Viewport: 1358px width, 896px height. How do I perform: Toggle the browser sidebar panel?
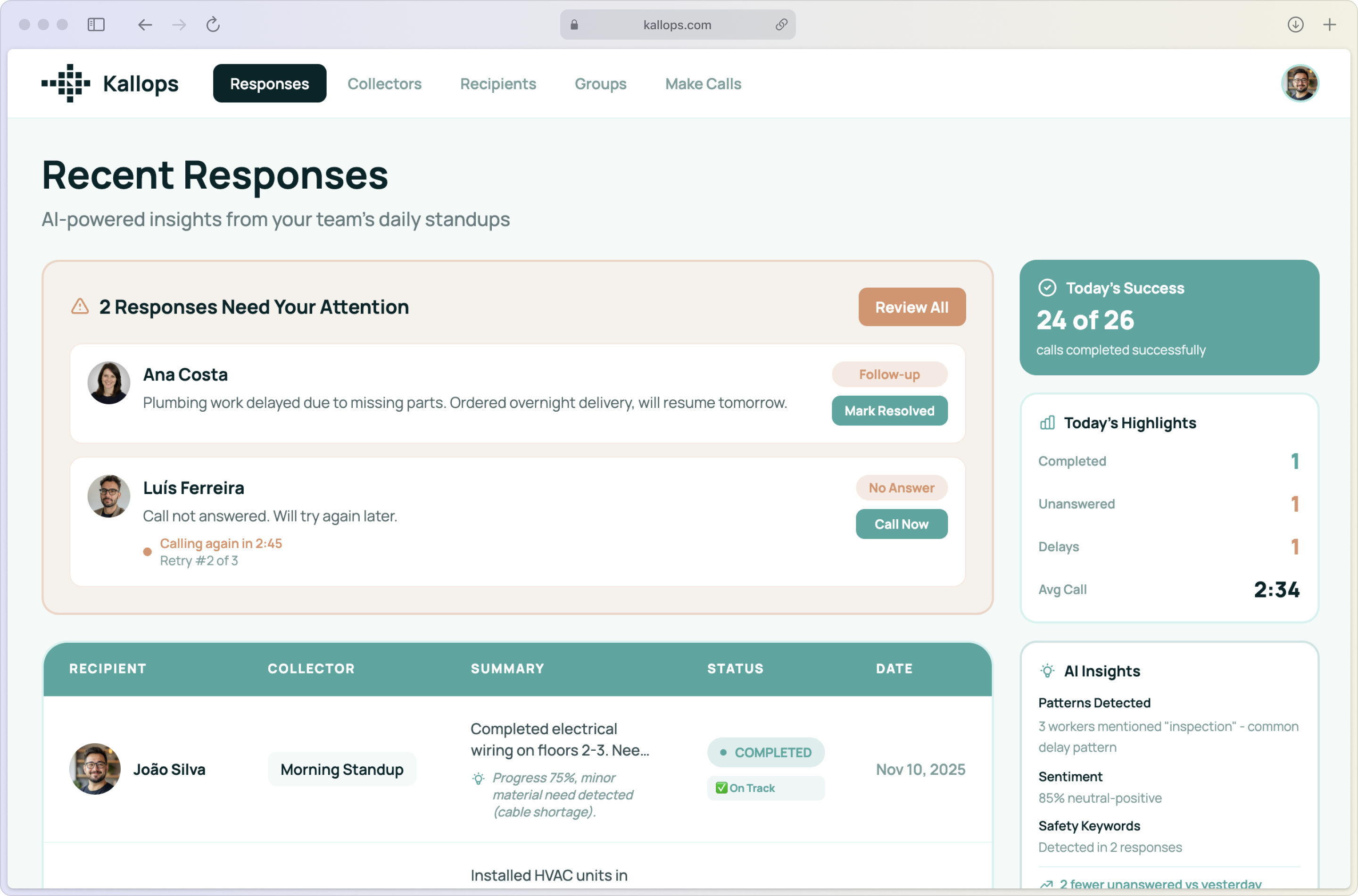coord(96,25)
